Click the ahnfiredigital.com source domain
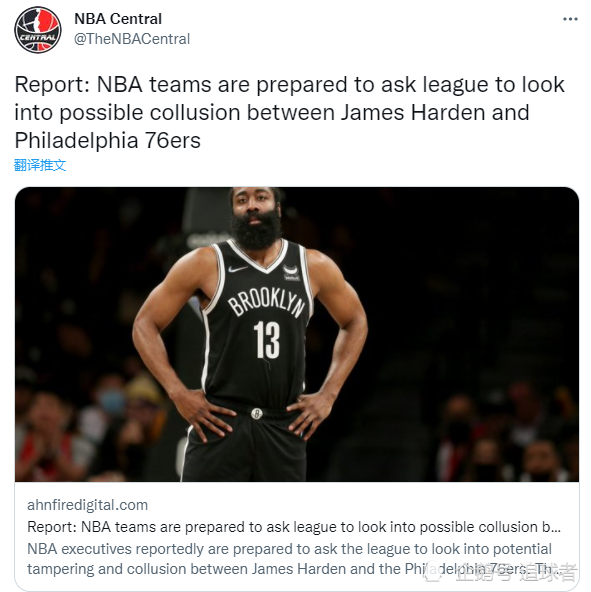591x592 pixels. point(87,505)
